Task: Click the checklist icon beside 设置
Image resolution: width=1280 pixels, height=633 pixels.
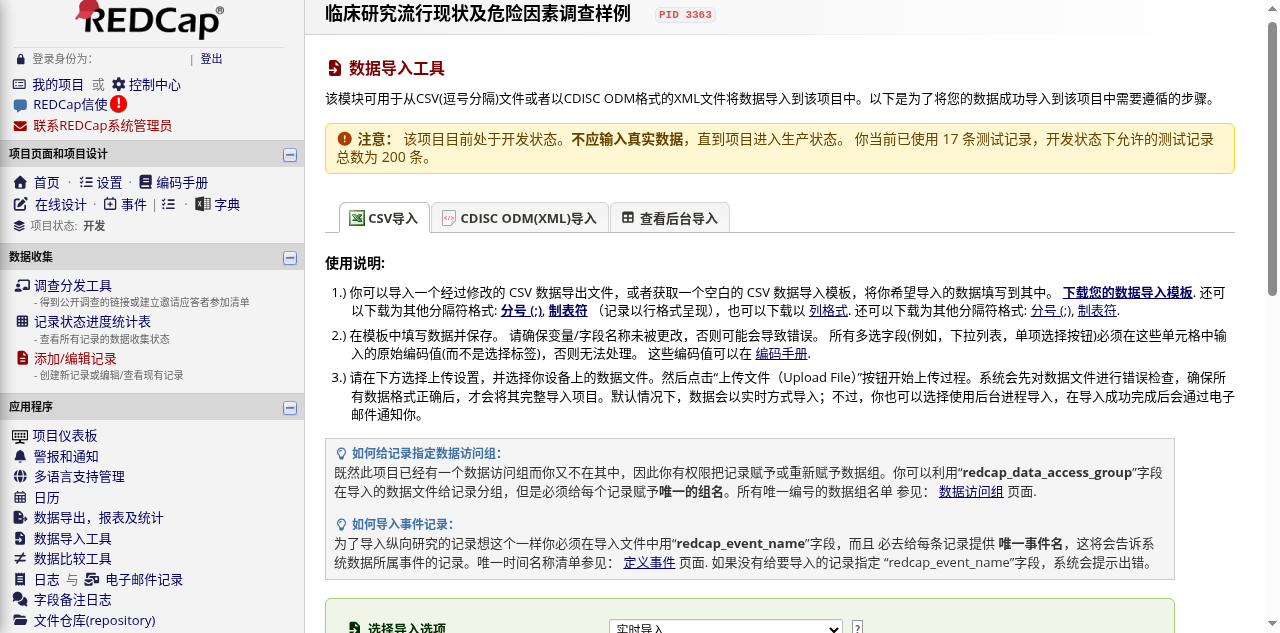Action: tap(86, 183)
